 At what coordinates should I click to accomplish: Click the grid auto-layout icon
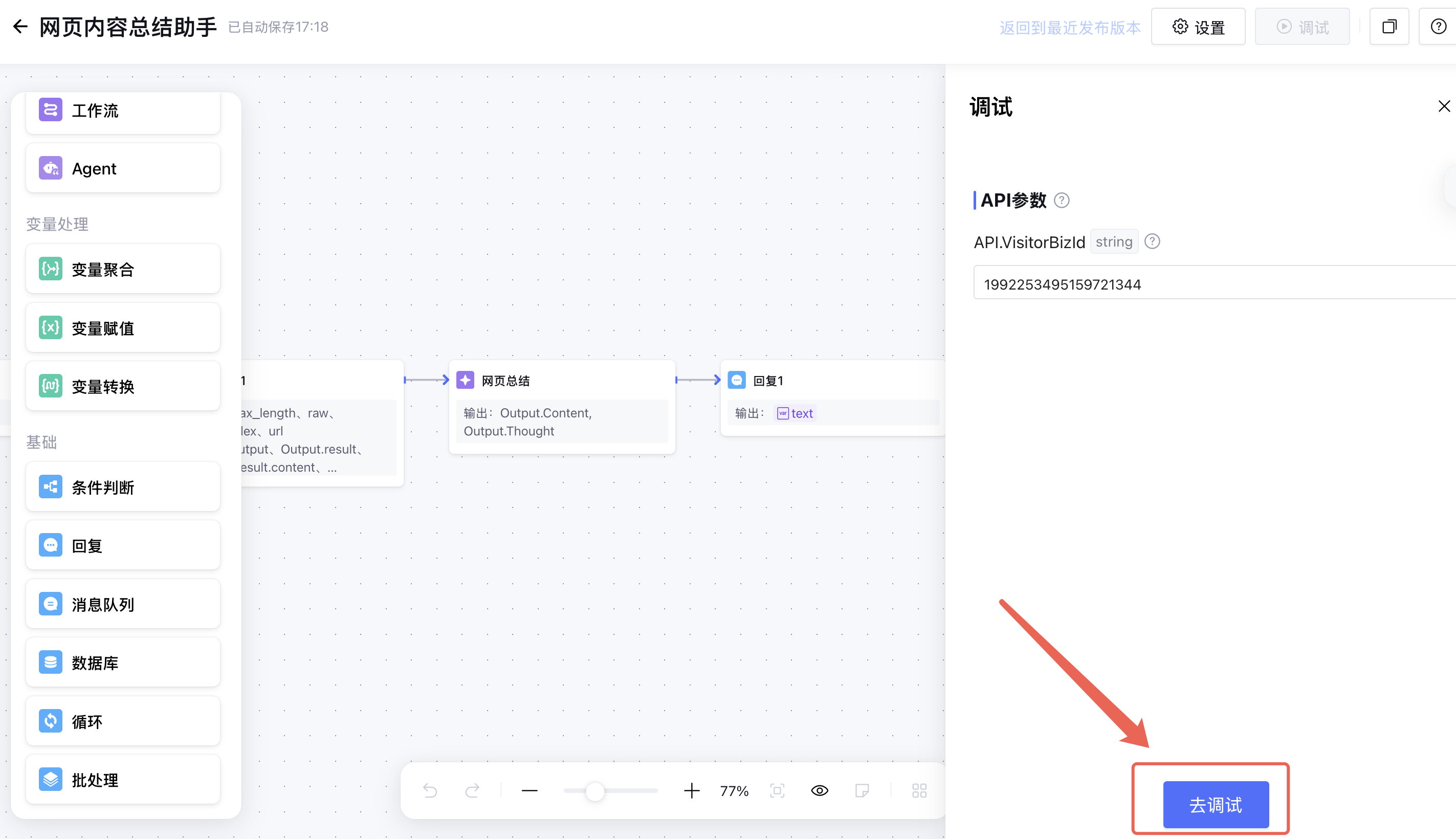click(x=919, y=790)
